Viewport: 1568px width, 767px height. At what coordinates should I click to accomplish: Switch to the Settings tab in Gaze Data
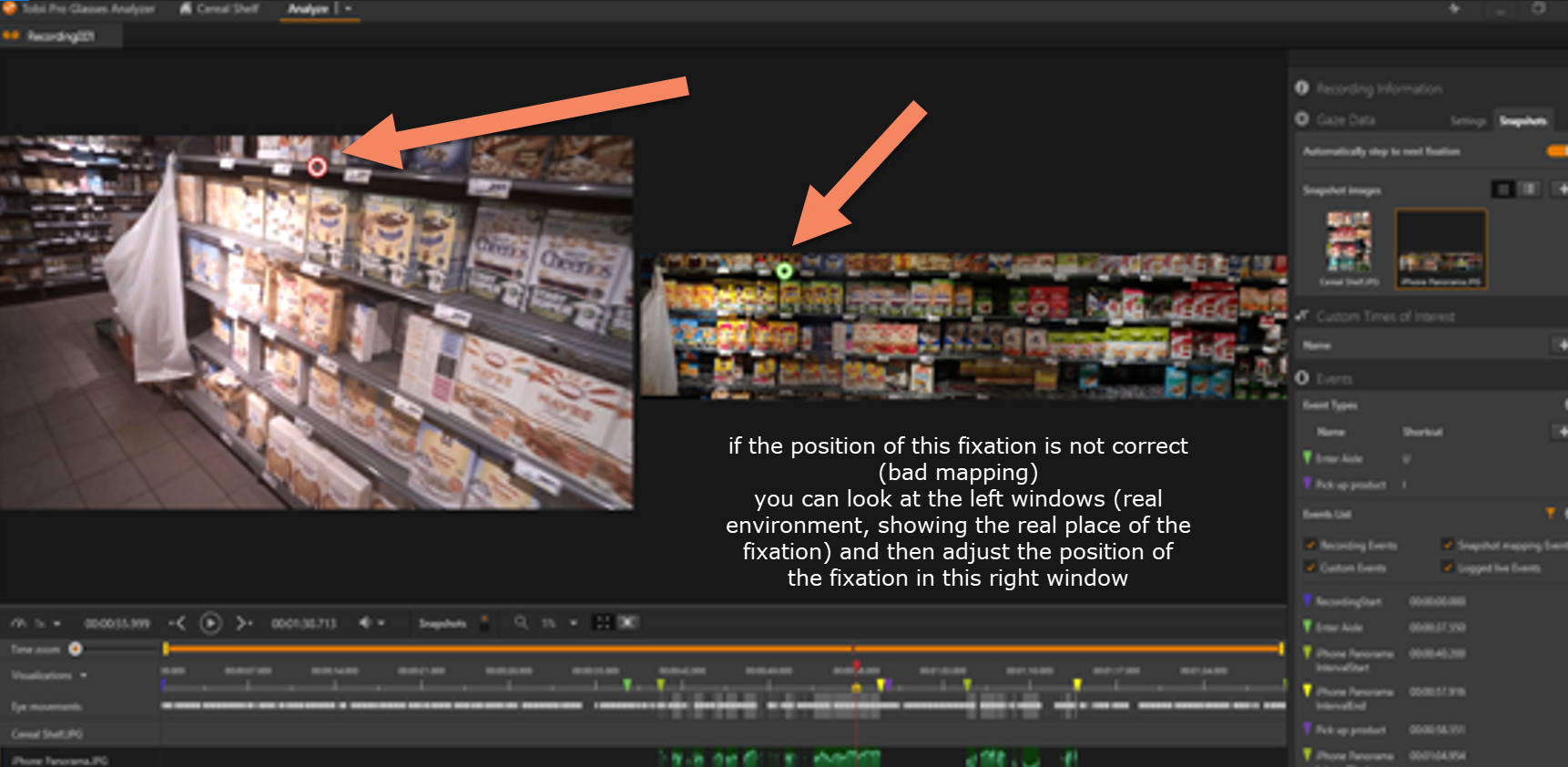pyautogui.click(x=1467, y=120)
